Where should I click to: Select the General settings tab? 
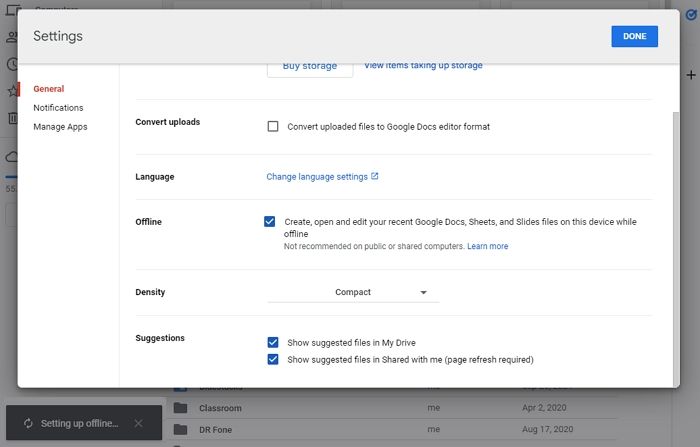[x=48, y=89]
